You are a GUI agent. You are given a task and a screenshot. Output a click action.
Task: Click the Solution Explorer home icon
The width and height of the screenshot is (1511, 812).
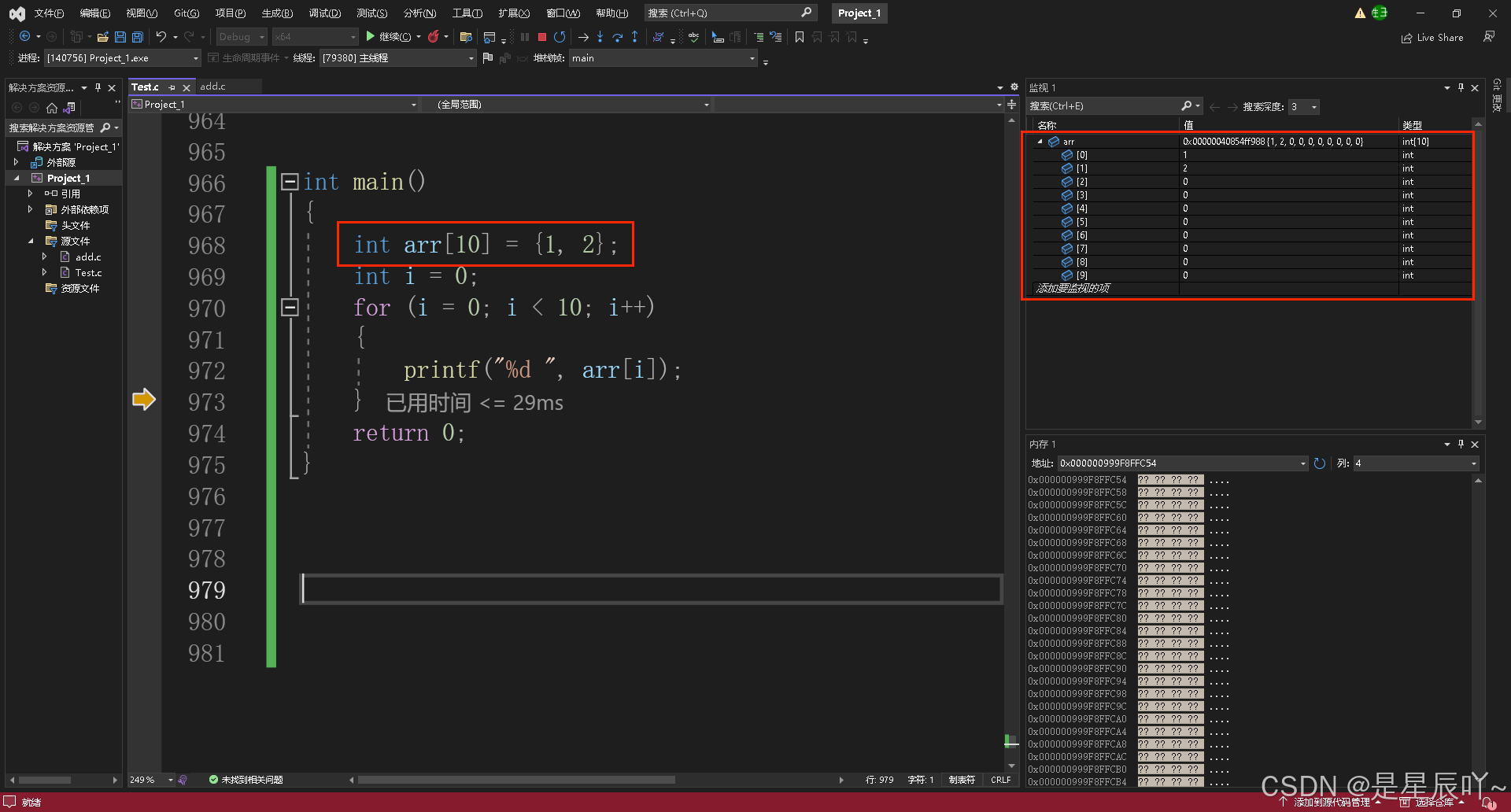[52, 107]
